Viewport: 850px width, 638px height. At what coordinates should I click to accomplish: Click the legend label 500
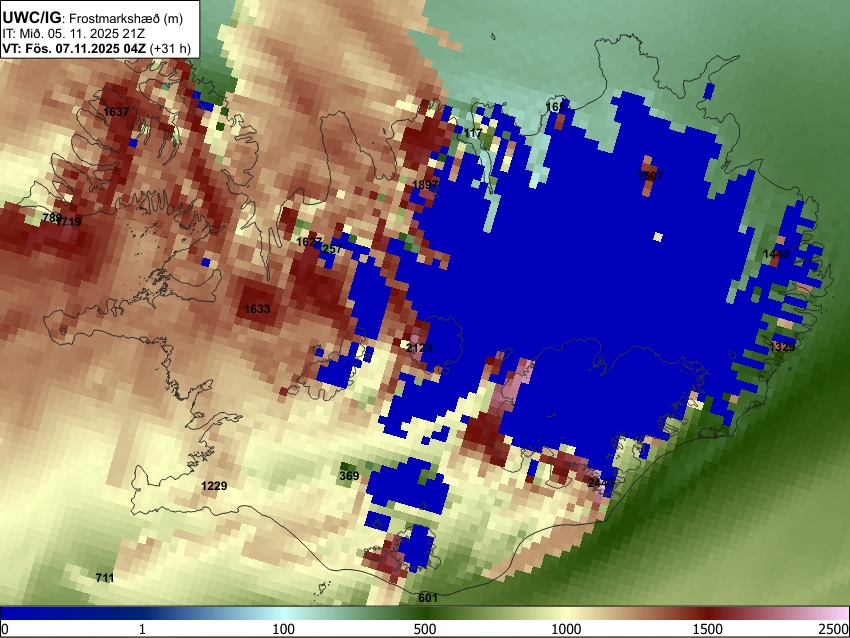point(424,629)
